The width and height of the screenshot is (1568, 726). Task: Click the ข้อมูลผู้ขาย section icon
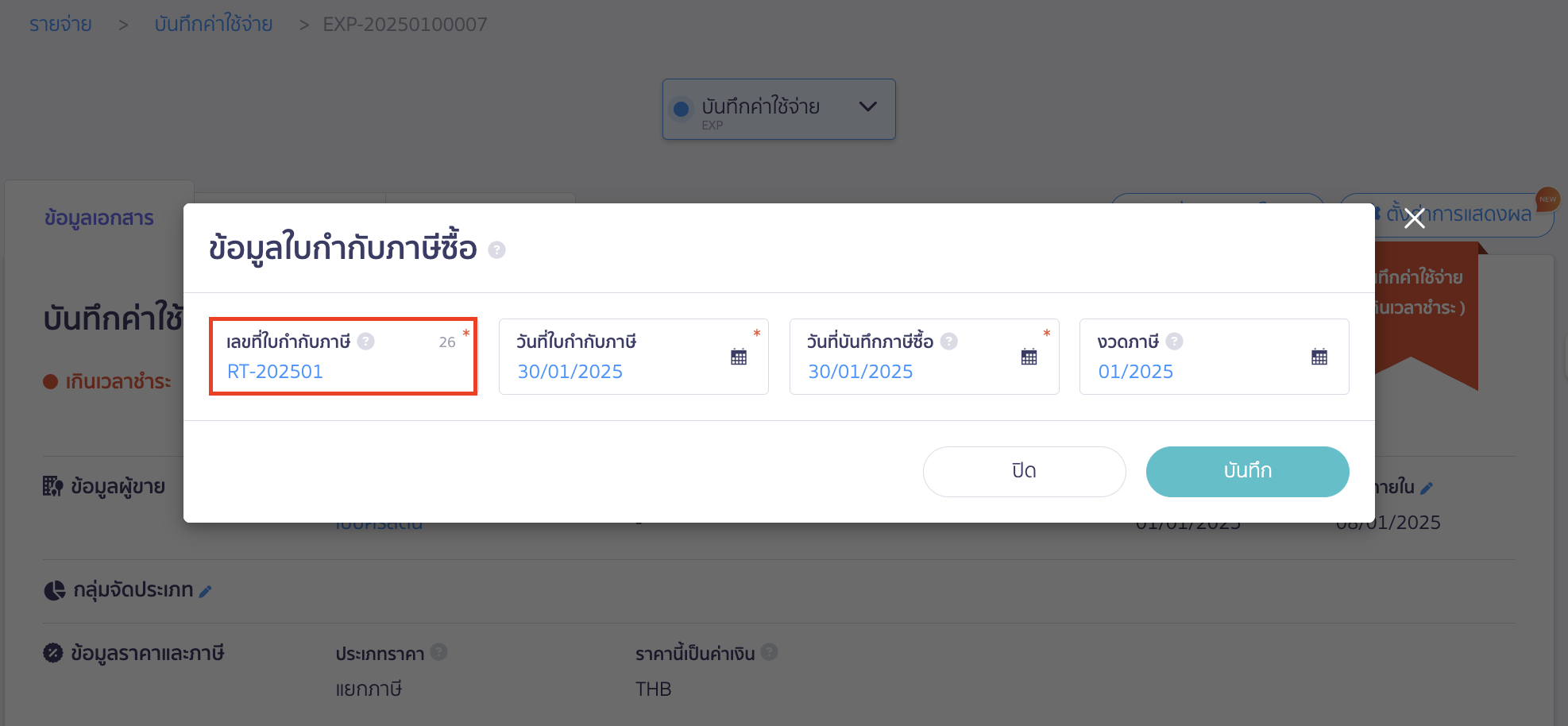(x=52, y=485)
